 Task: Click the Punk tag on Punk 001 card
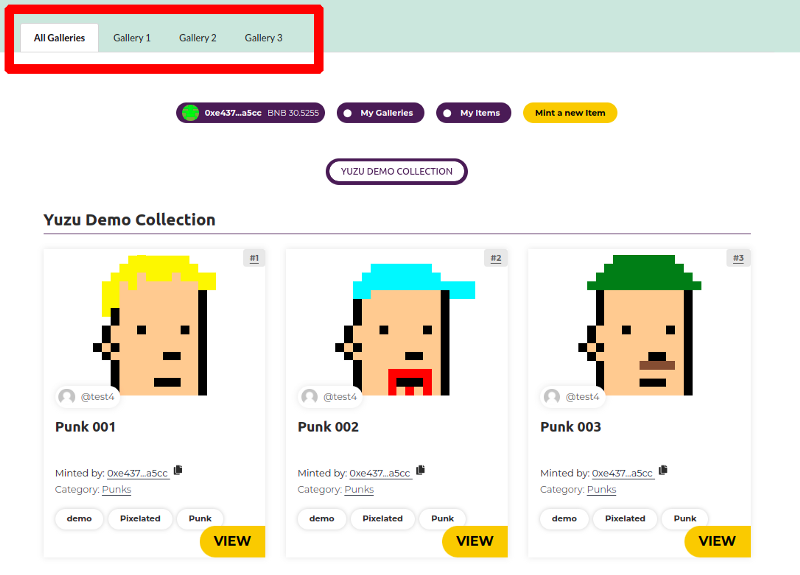click(x=200, y=518)
